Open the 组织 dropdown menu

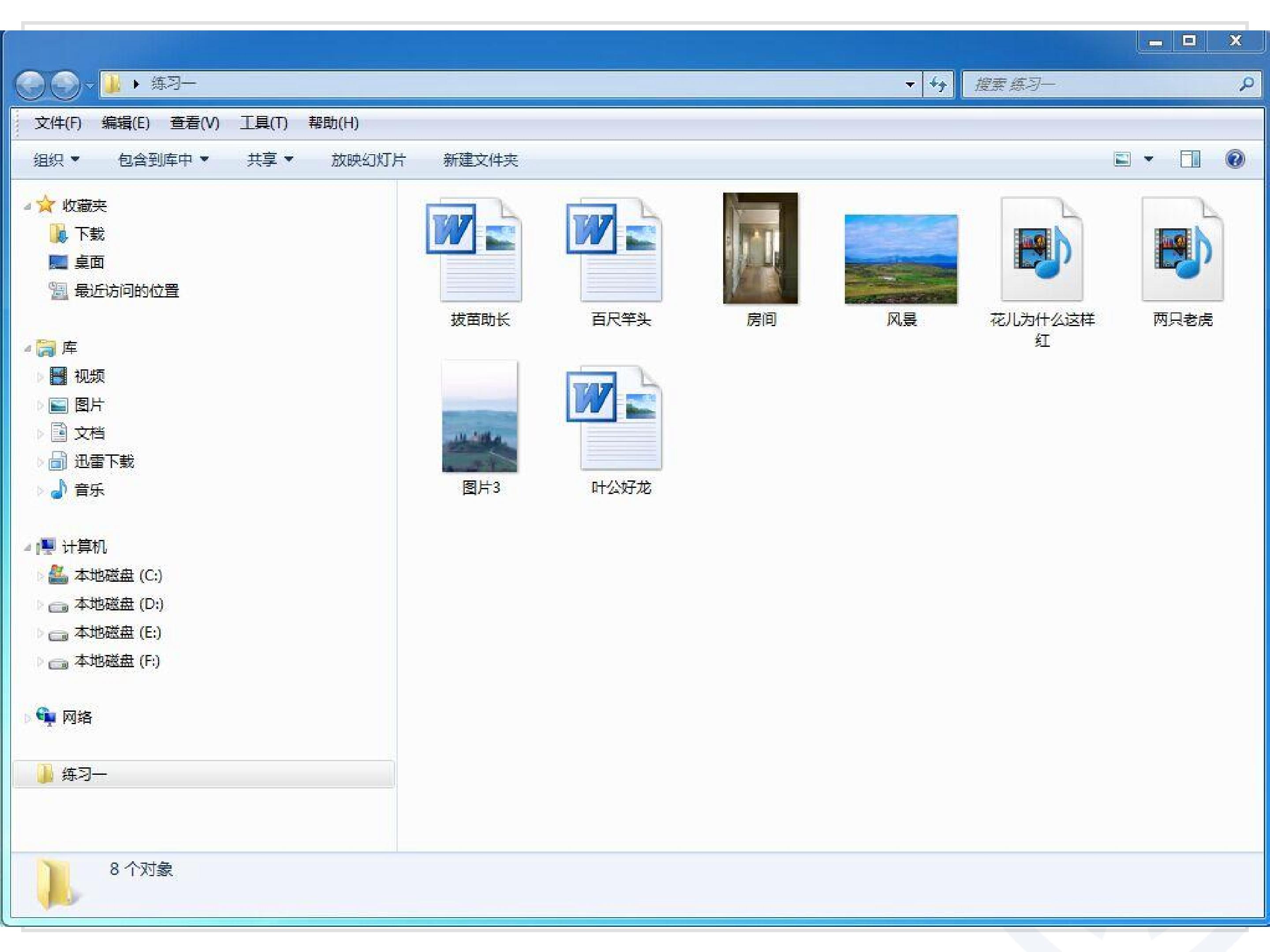pos(56,160)
